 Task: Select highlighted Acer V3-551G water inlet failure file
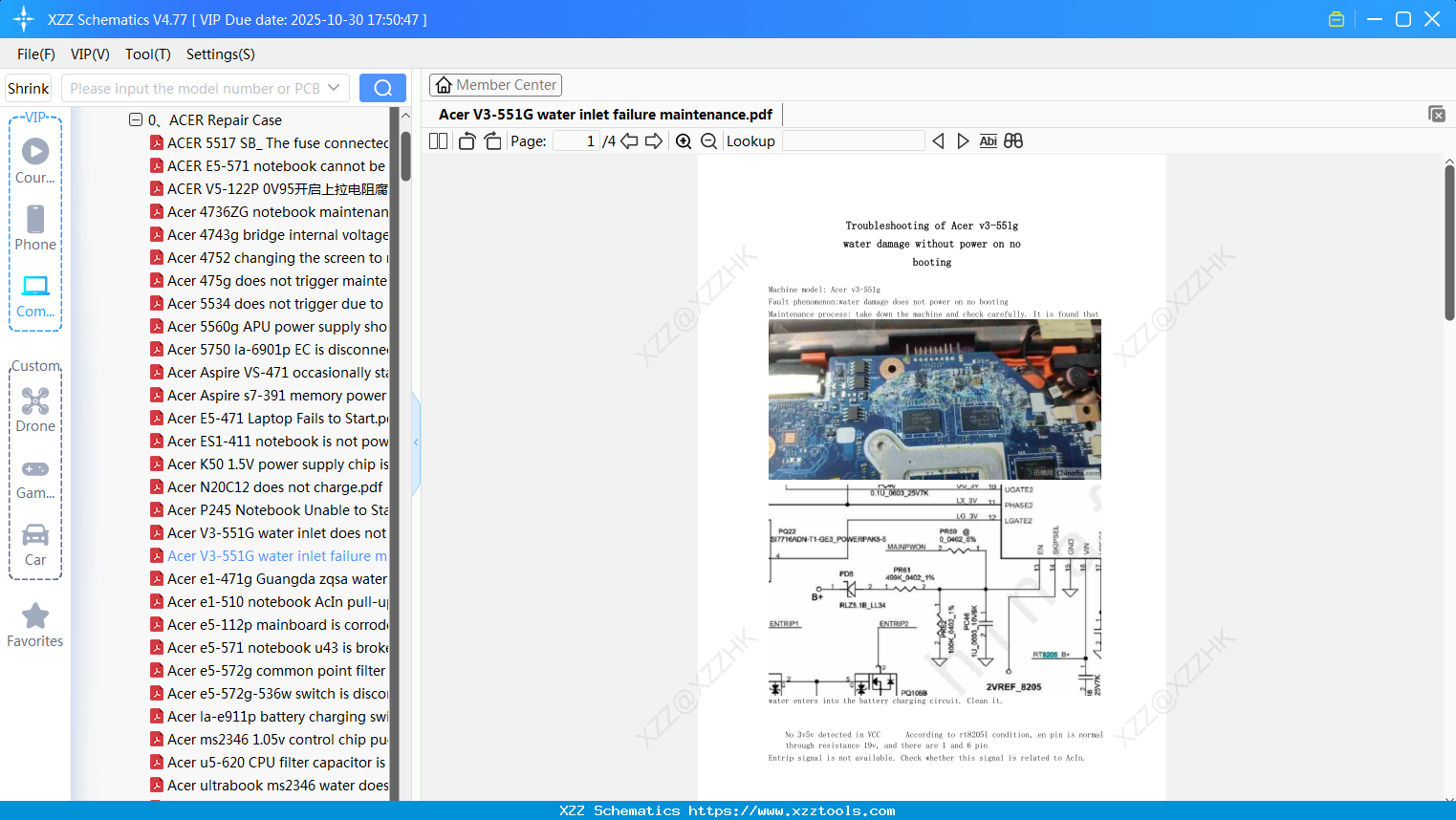click(x=270, y=555)
